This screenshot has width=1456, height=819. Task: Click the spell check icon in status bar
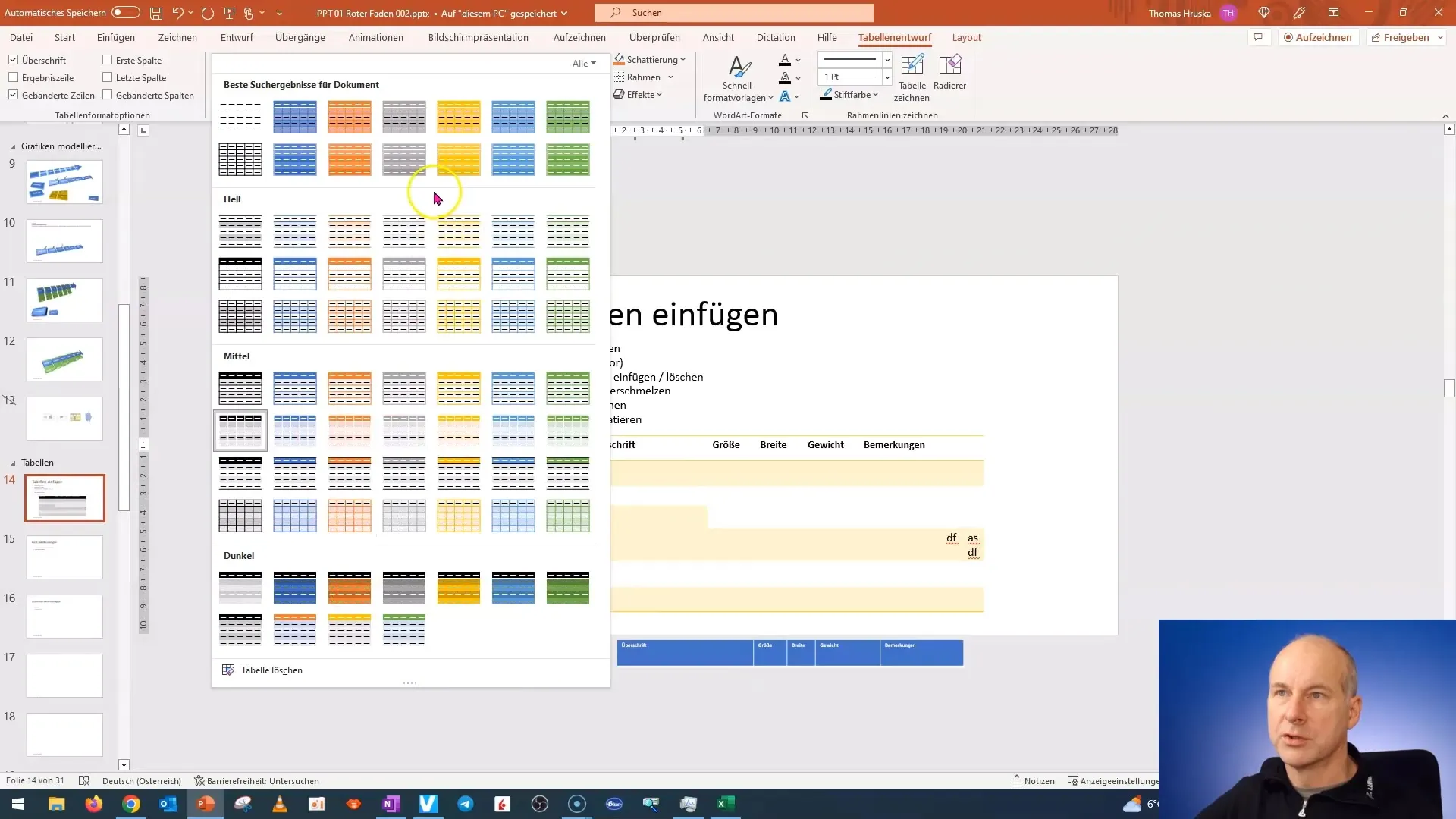coord(84,781)
